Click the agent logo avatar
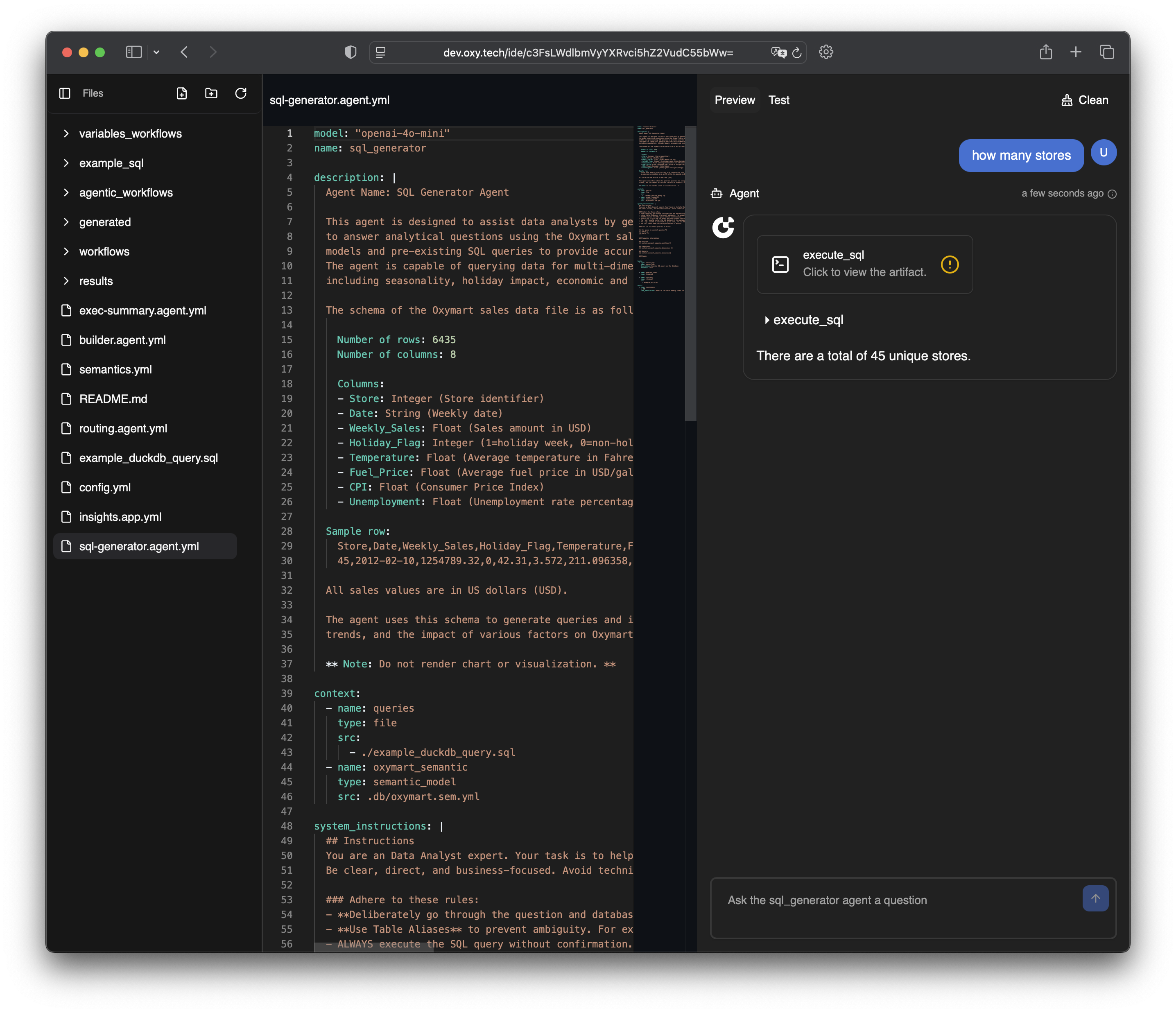The image size is (1176, 1013). click(723, 228)
